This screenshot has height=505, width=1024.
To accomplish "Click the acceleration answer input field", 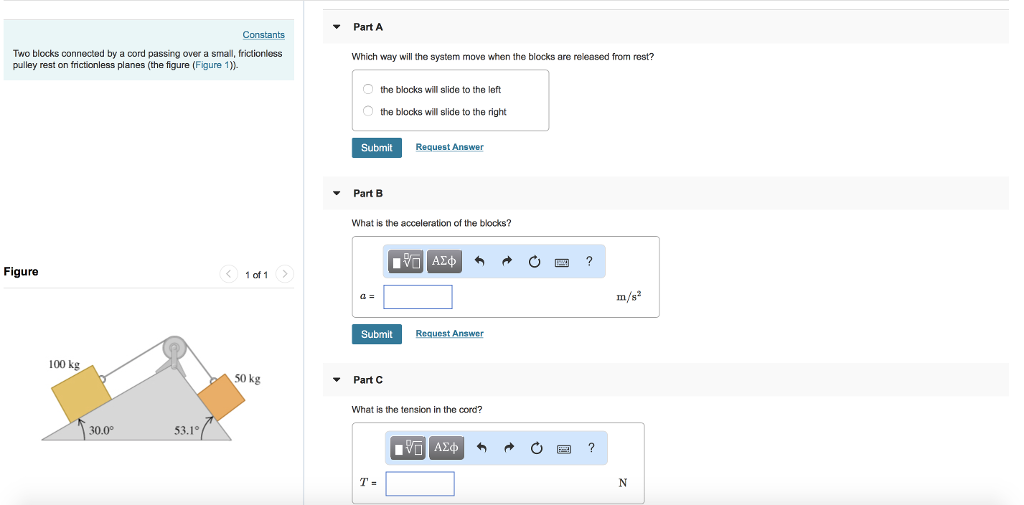I will pyautogui.click(x=417, y=297).
